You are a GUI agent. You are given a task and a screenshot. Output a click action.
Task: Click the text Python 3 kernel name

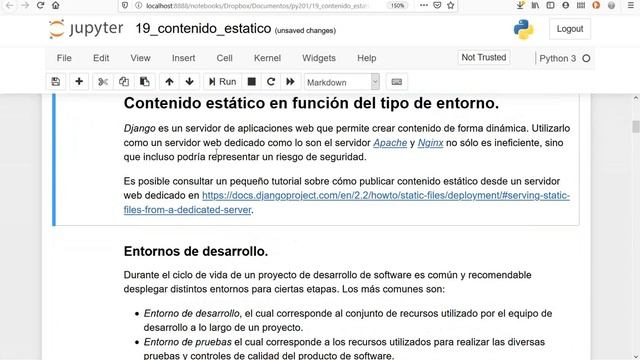tap(558, 58)
